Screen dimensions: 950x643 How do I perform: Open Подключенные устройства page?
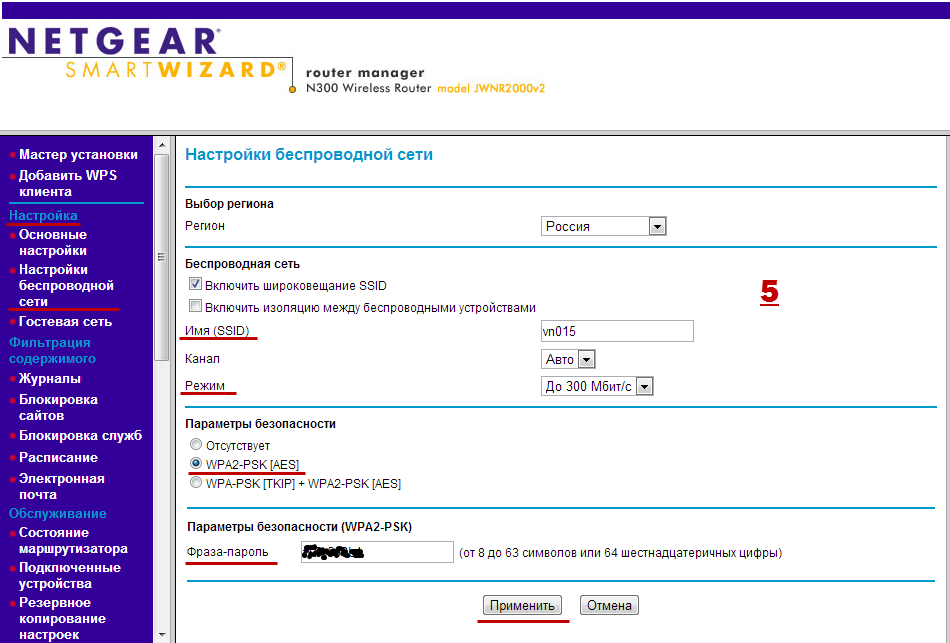pyautogui.click(x=70, y=576)
